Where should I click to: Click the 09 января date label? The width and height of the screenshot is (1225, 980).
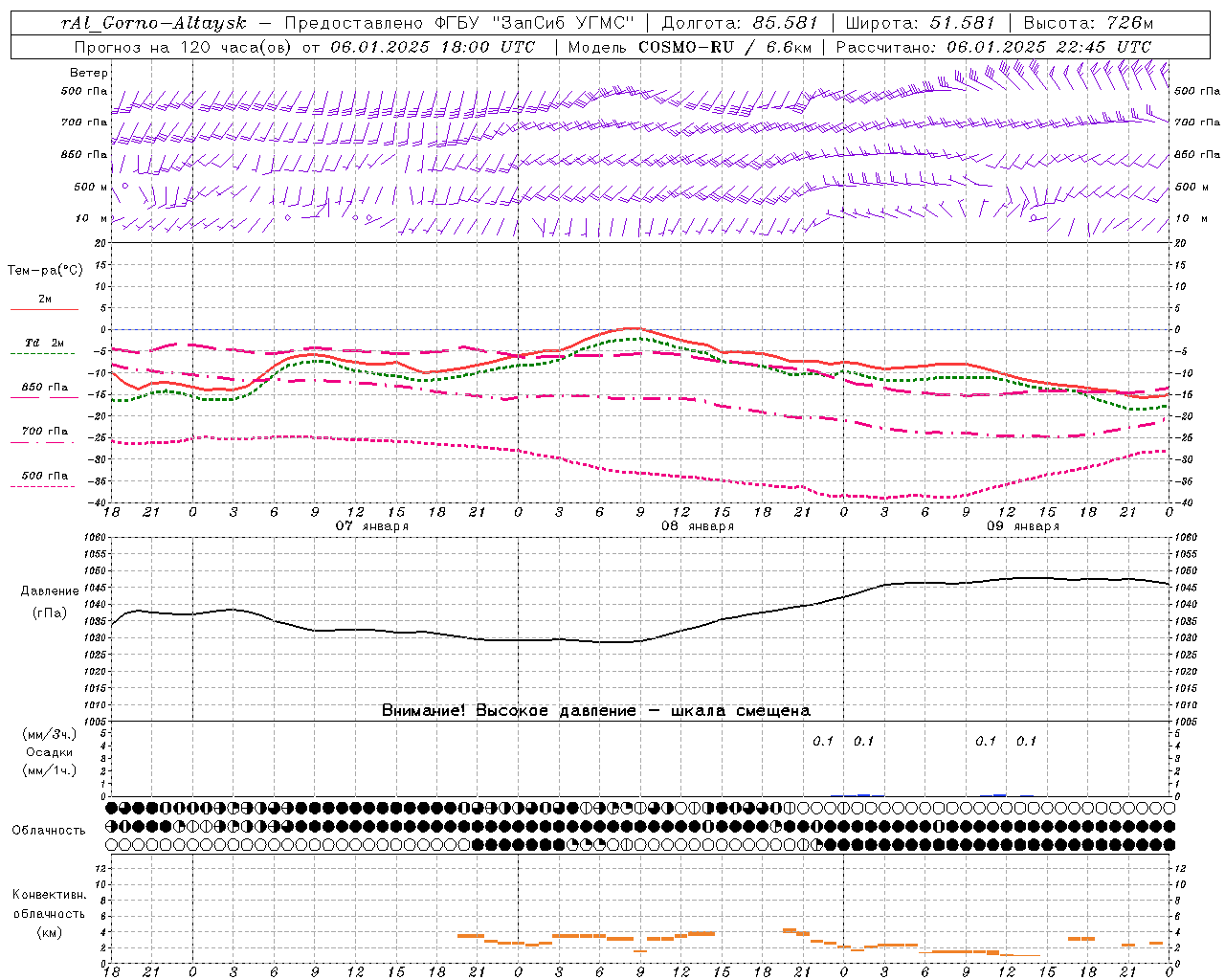[x=1023, y=526]
